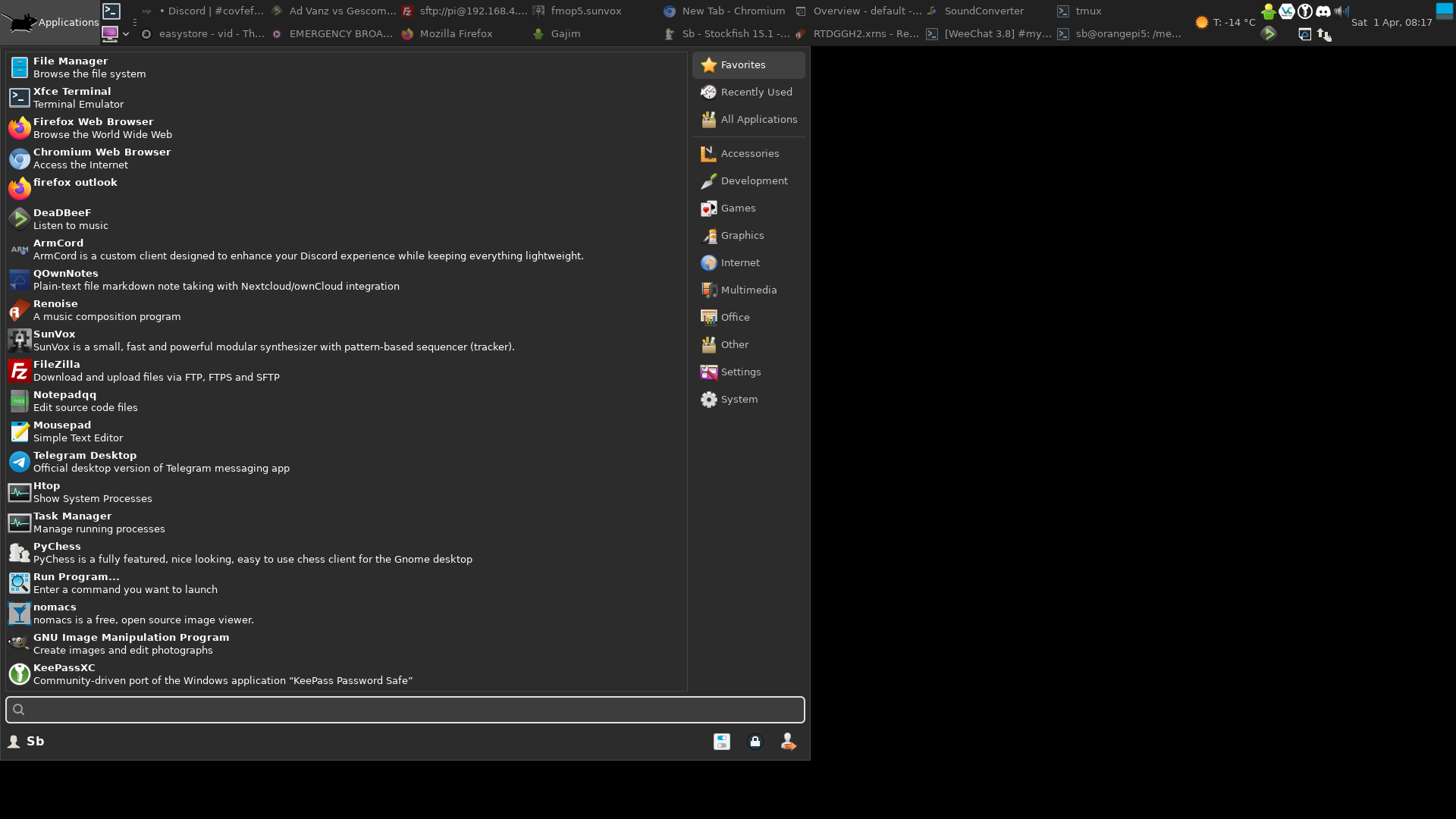
Task: Open the Other category
Action: (x=748, y=345)
